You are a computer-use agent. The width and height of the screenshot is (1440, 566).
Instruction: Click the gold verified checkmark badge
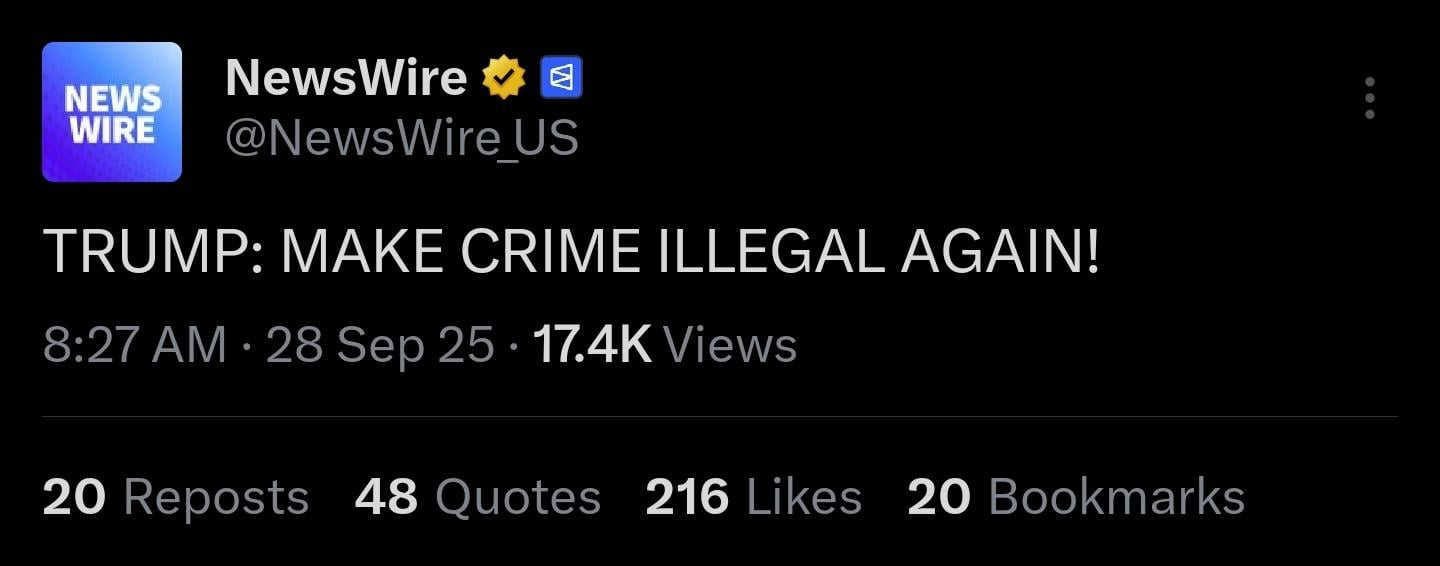[504, 78]
